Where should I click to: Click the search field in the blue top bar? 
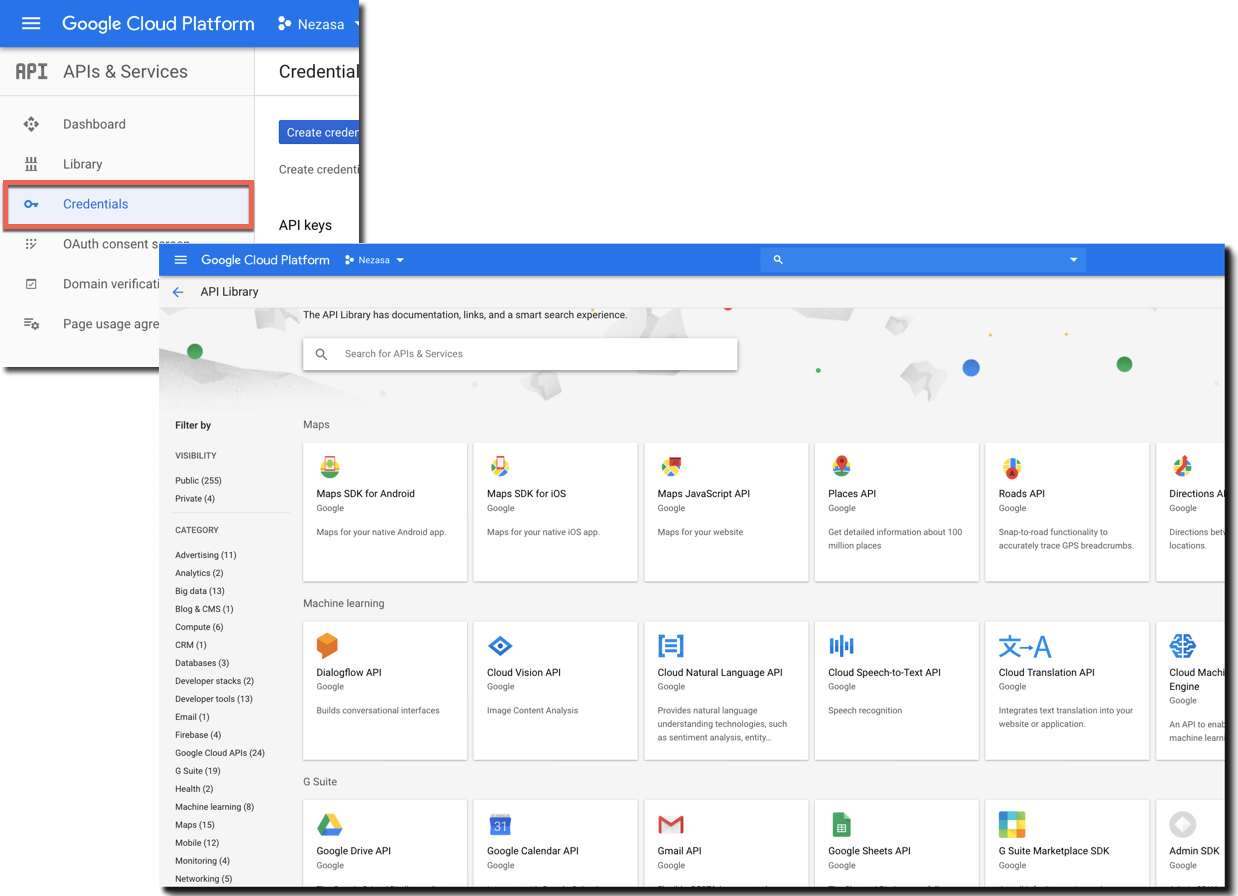922,260
